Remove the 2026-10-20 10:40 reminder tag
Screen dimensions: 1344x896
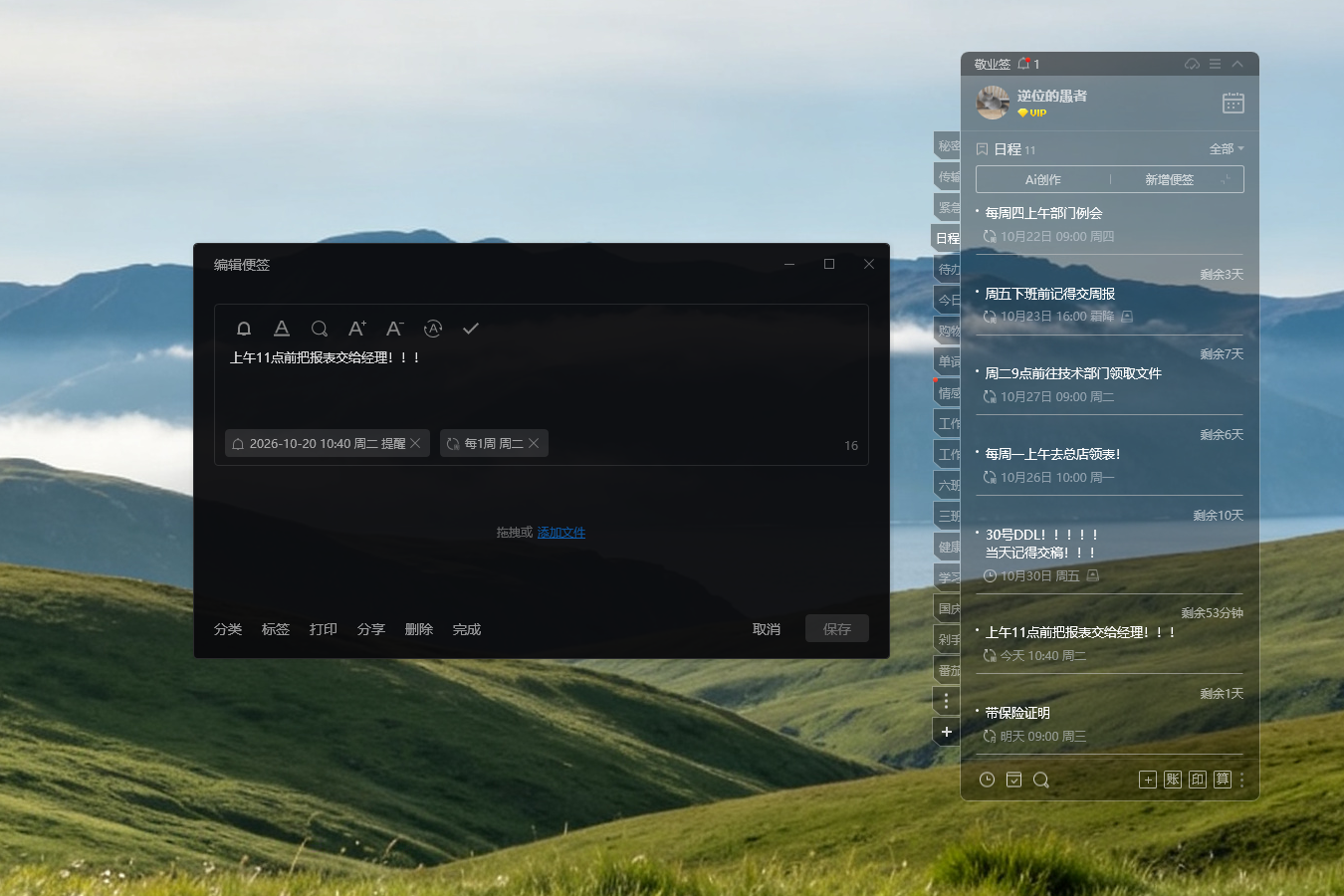point(415,443)
